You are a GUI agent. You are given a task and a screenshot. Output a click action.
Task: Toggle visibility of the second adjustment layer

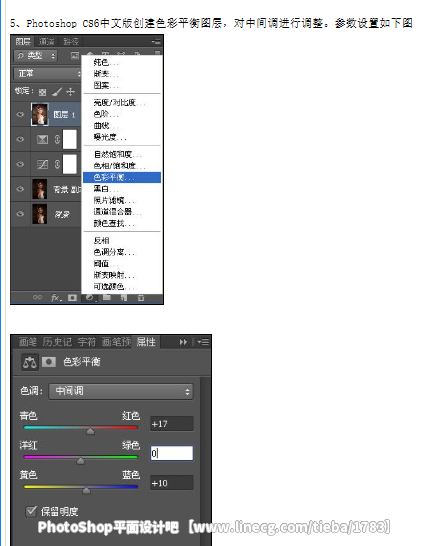pos(20,164)
